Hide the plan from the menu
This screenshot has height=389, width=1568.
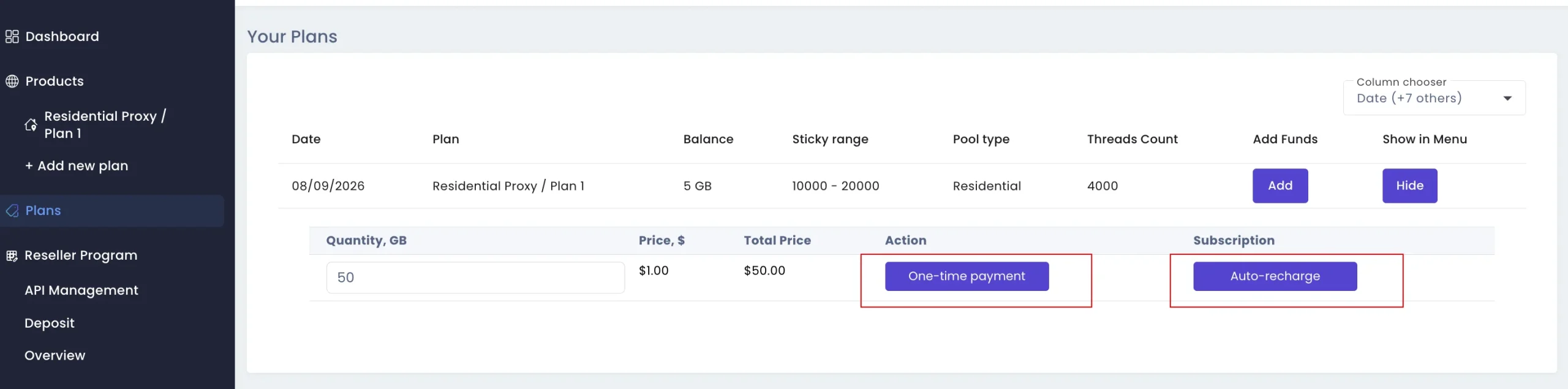(x=1409, y=186)
